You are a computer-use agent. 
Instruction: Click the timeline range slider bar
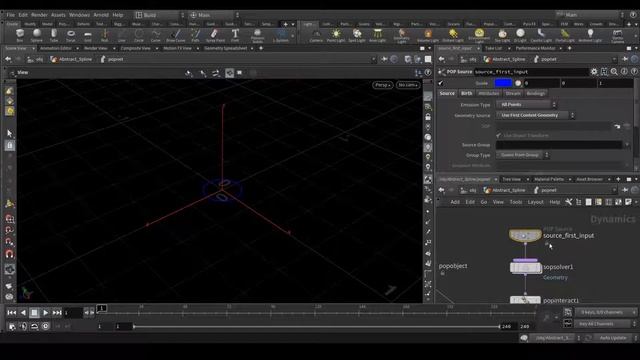click(x=317, y=327)
